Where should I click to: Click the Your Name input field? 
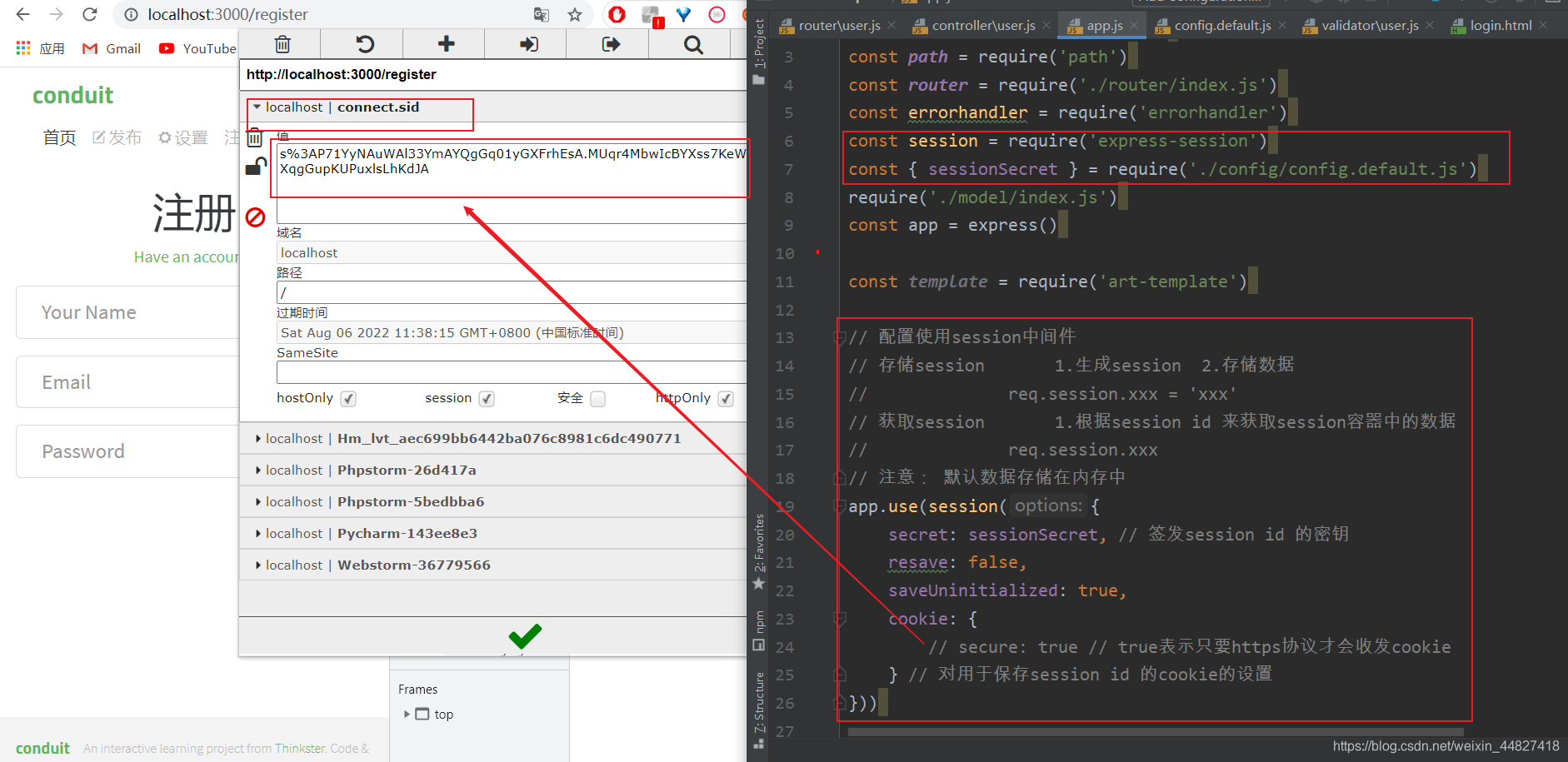coord(127,312)
